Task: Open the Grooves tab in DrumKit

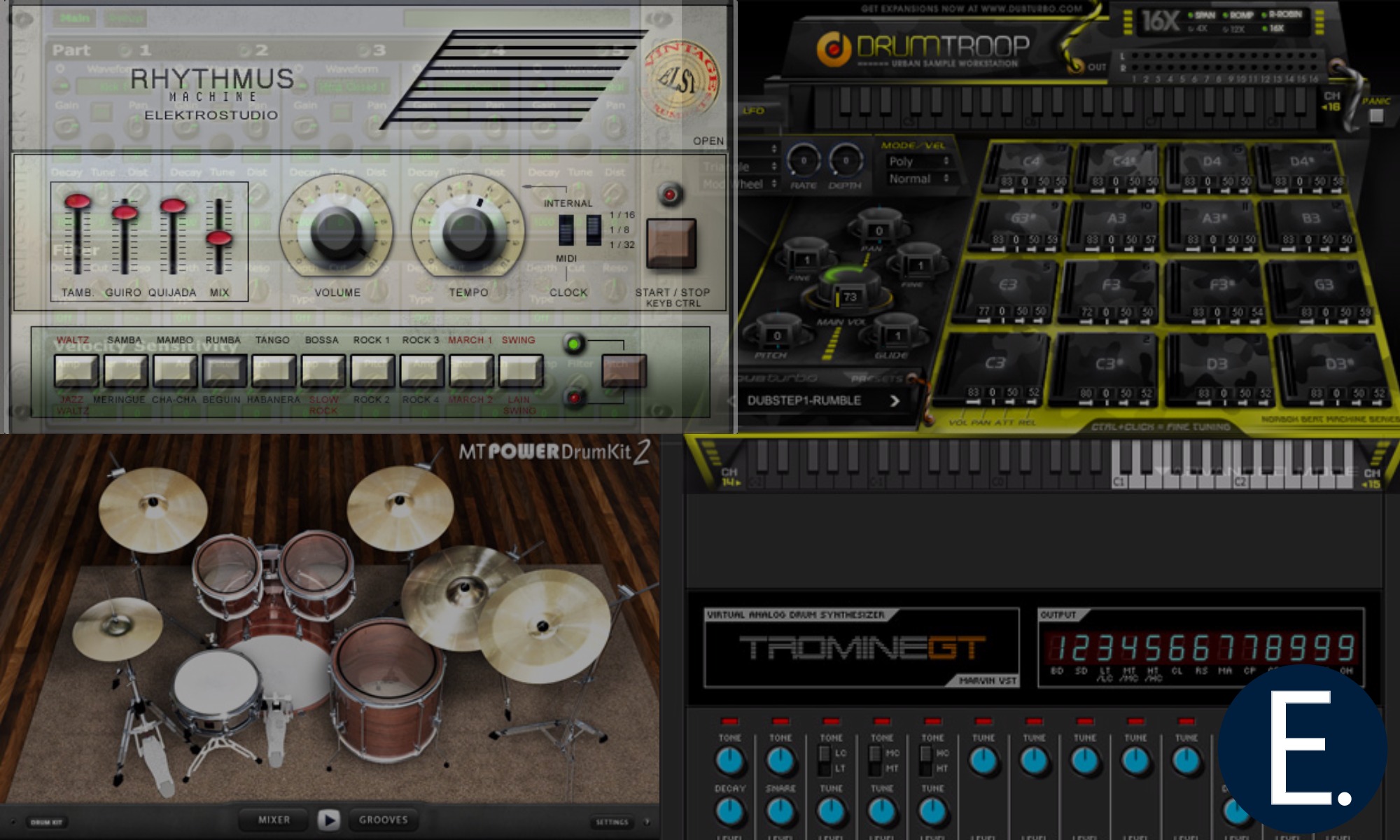Action: [x=383, y=820]
